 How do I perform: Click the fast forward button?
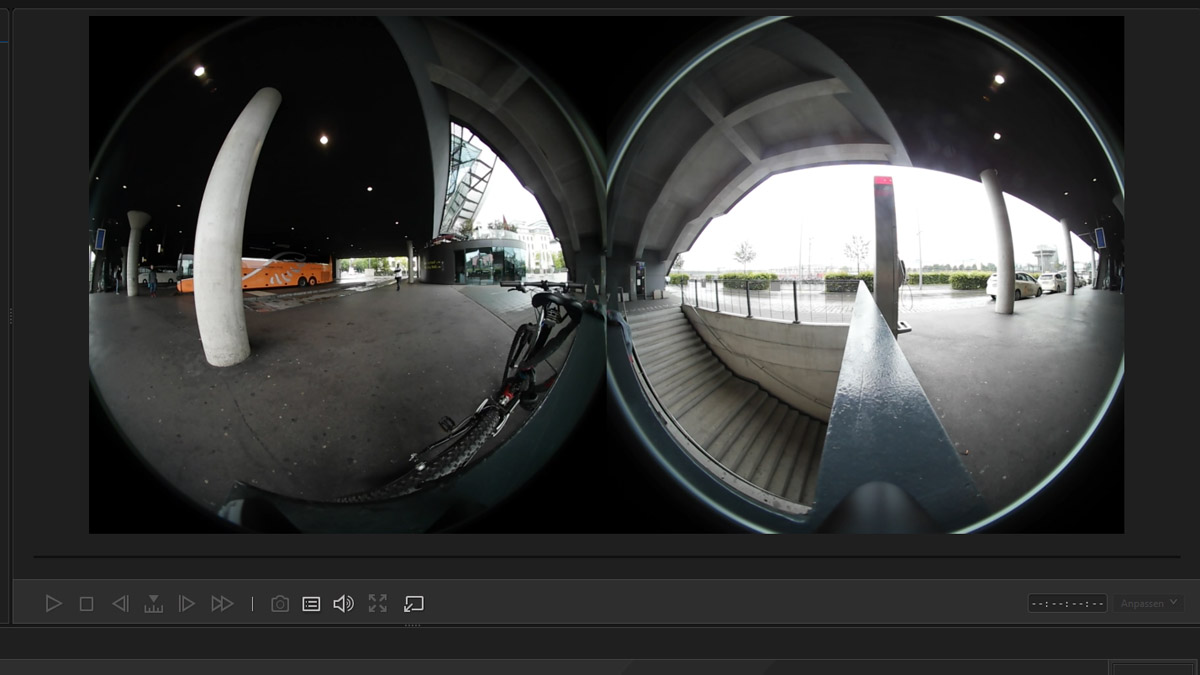coord(222,604)
